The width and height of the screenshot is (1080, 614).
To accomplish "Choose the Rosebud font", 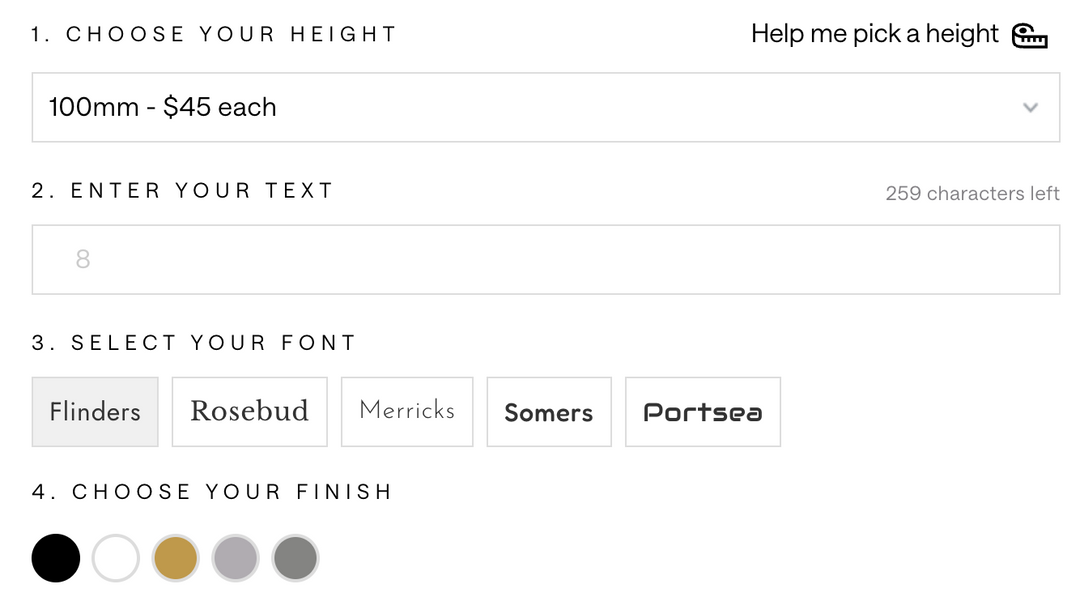I will click(x=249, y=412).
